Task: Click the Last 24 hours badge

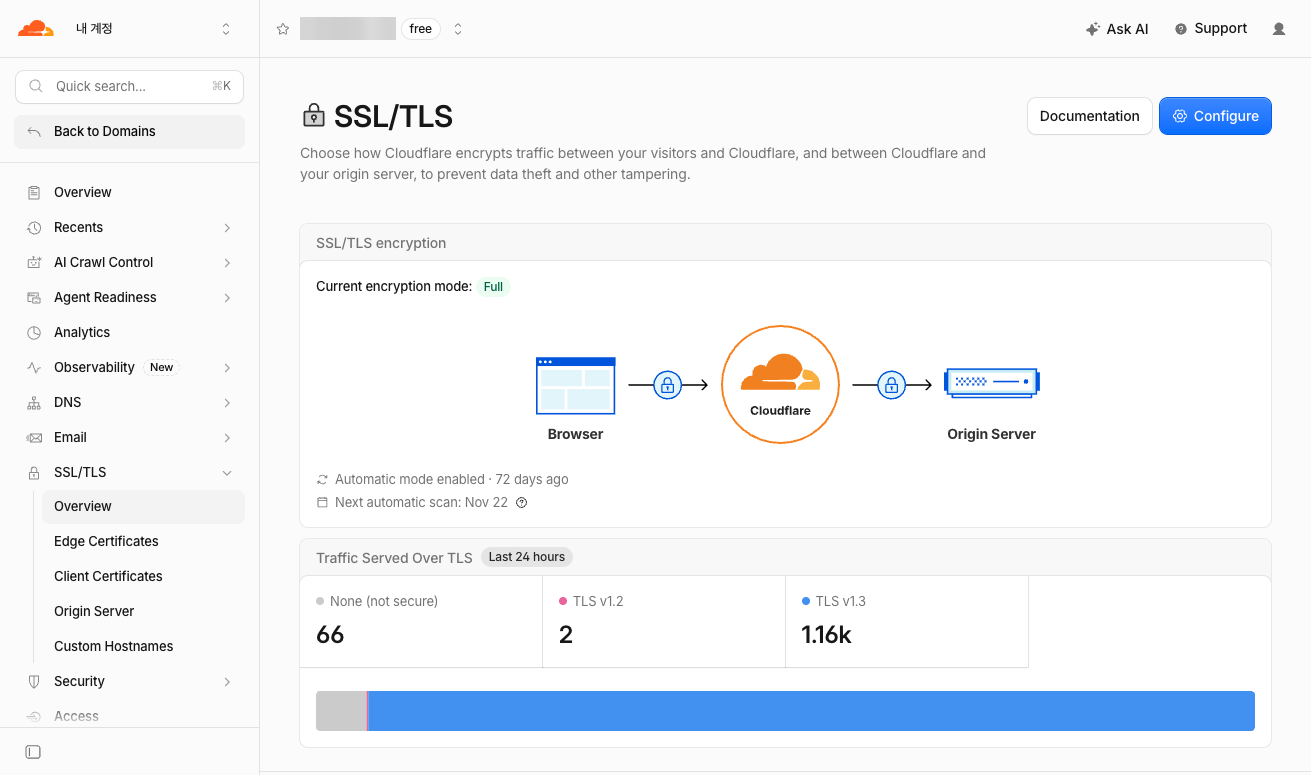Action: 527,557
